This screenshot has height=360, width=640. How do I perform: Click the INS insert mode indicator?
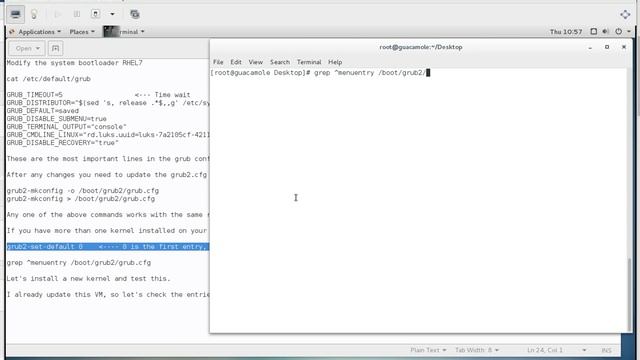pyautogui.click(x=606, y=350)
